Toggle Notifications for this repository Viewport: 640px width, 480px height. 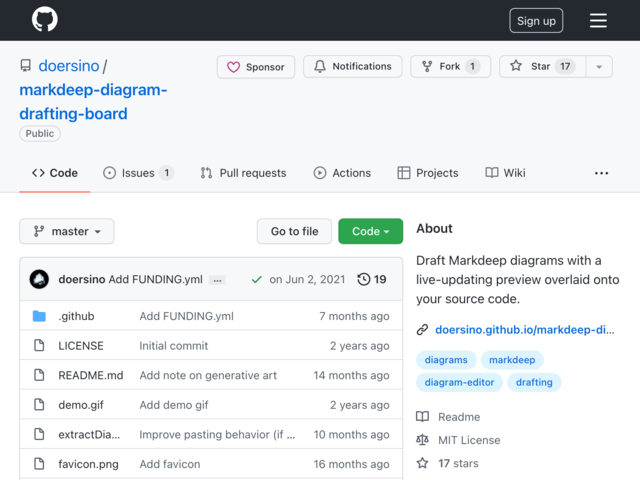(x=353, y=66)
